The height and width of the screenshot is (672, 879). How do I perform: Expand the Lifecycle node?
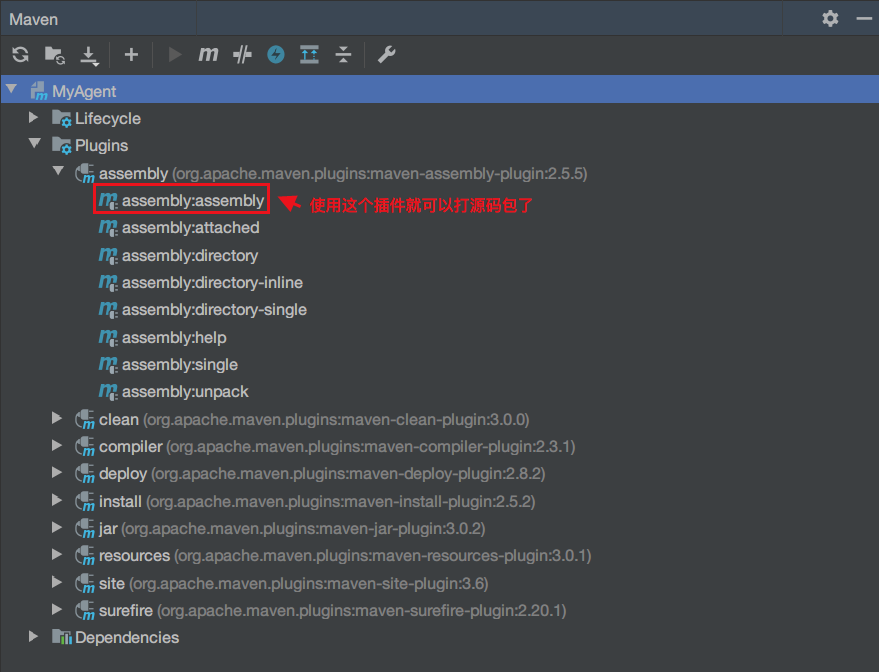(33, 117)
